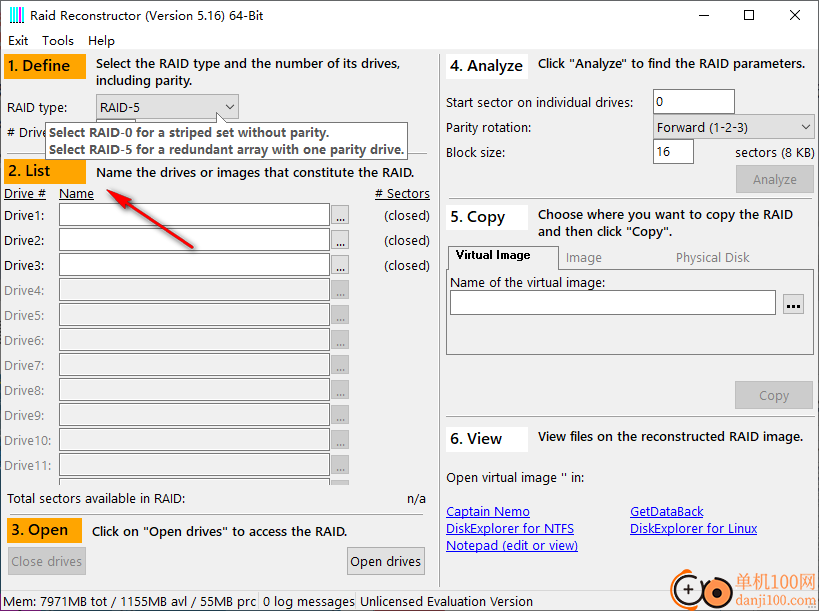Screen dimensions: 819x611
Task: Open the Tools menu
Action: [58, 41]
